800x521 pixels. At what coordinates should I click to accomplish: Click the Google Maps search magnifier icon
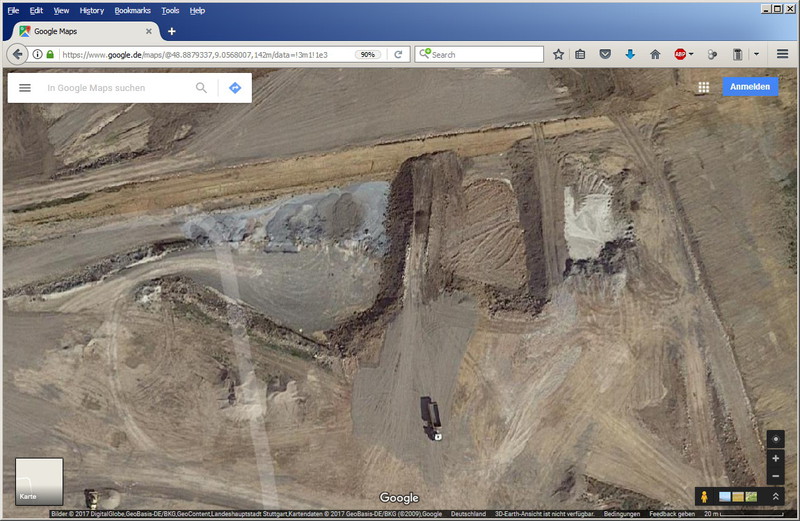click(201, 88)
